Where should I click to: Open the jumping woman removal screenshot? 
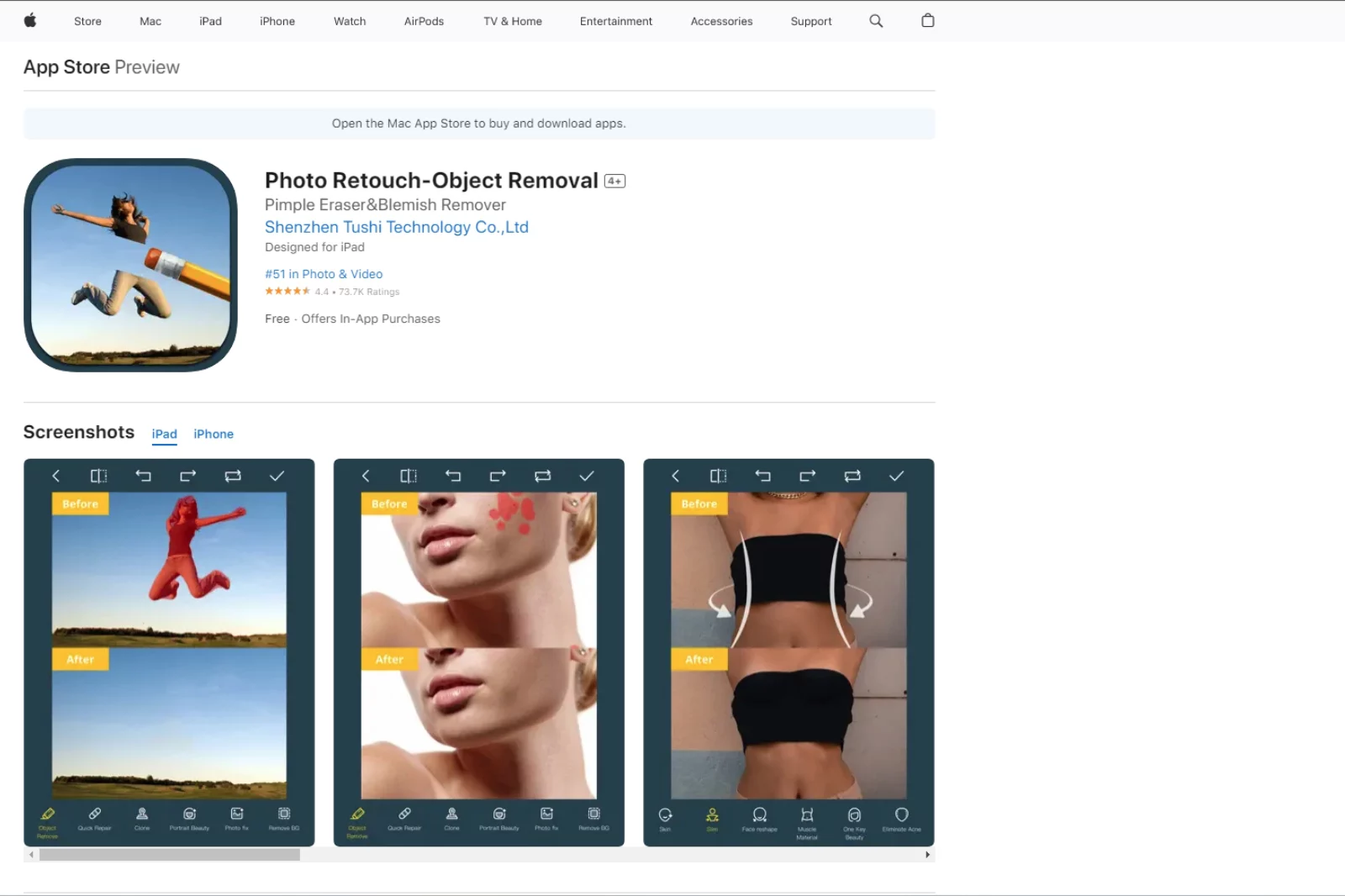(x=169, y=652)
